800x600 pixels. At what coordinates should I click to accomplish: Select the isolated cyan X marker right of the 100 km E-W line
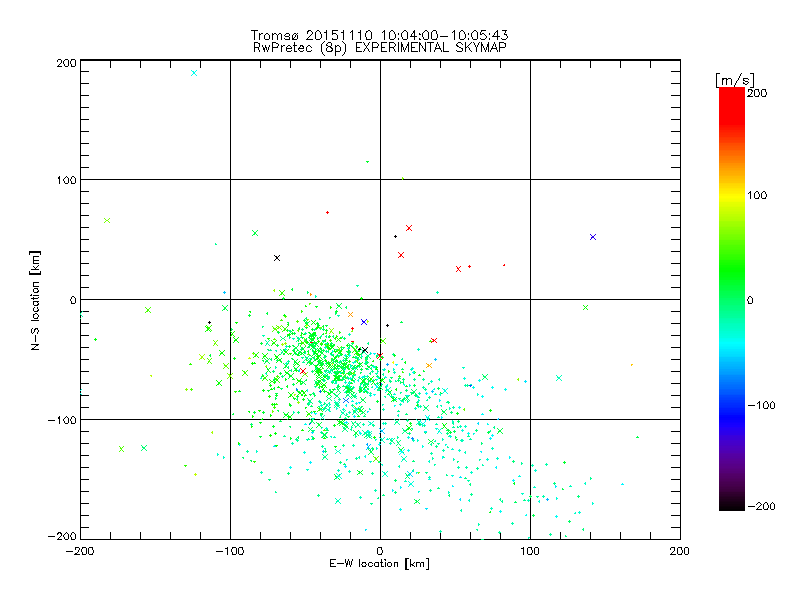tap(559, 378)
